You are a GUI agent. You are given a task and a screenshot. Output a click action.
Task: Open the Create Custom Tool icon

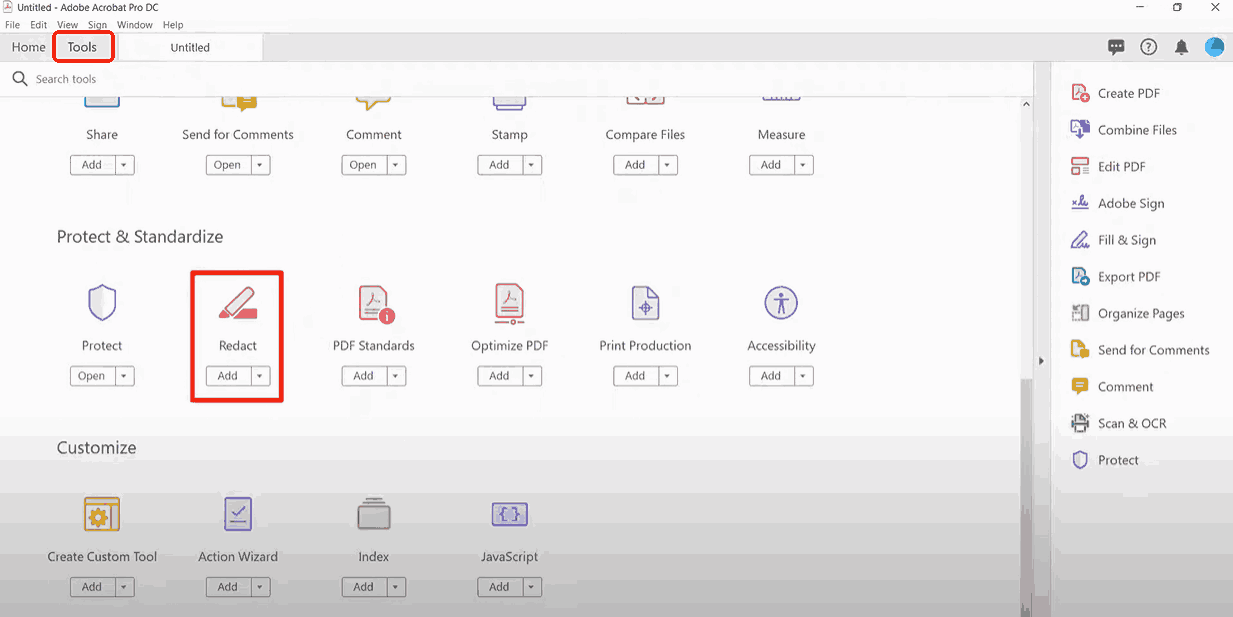coord(102,515)
